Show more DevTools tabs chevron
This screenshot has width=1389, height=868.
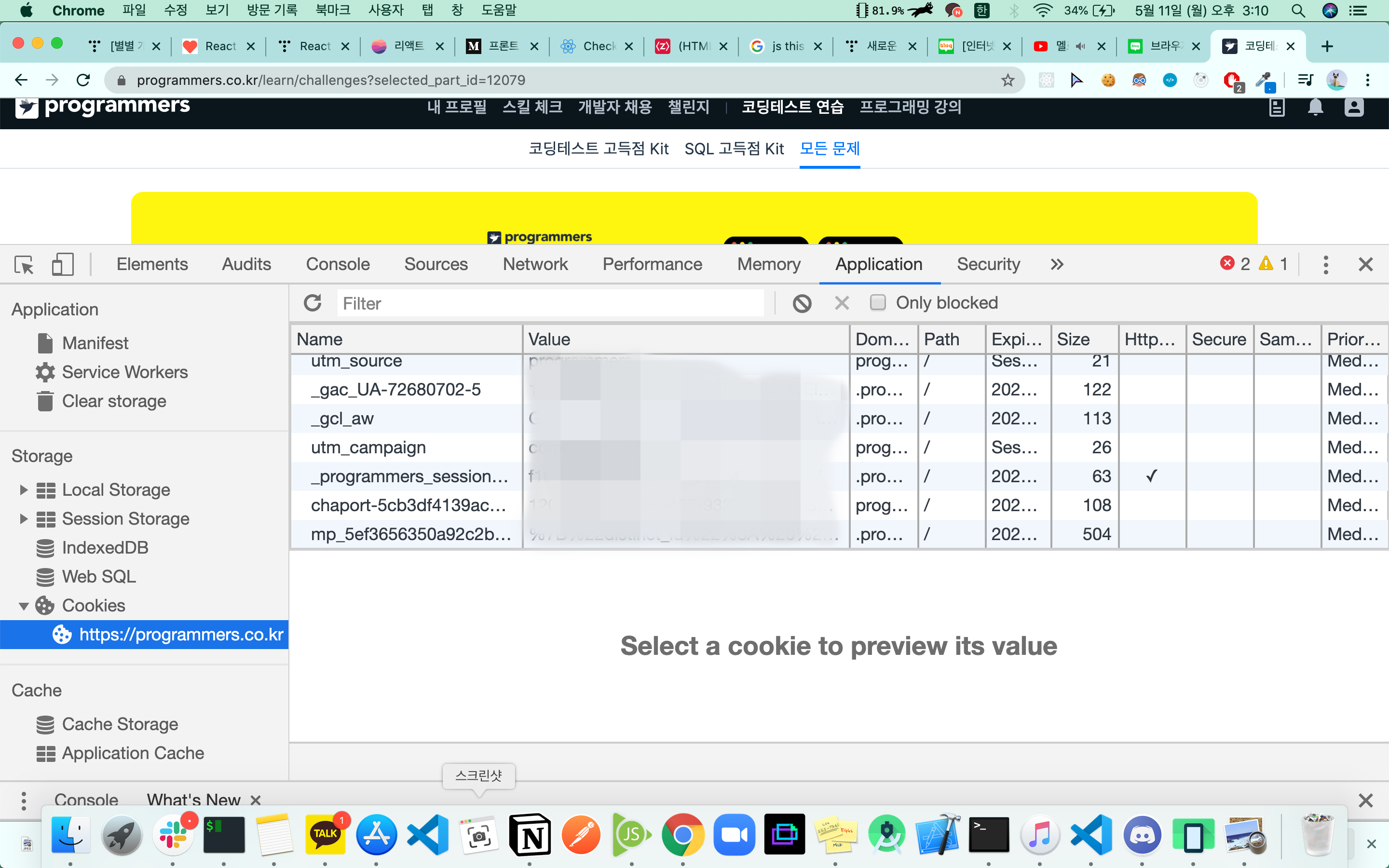1057,265
